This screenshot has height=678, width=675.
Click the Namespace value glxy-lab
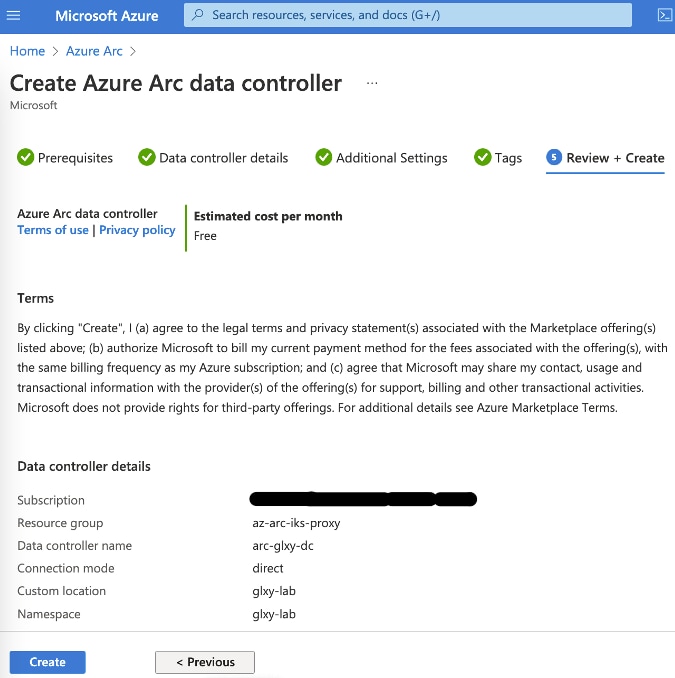pyautogui.click(x=274, y=614)
